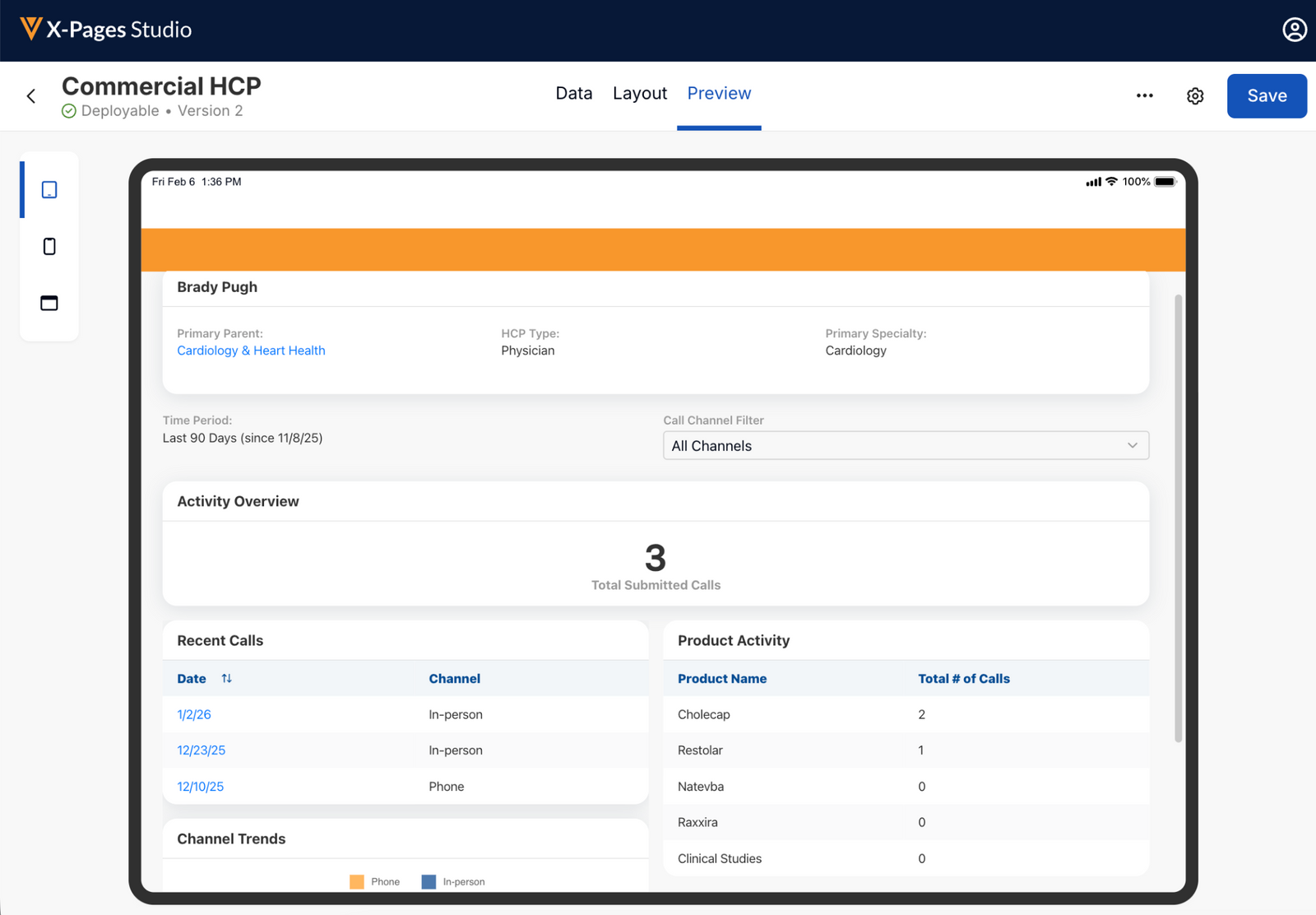
Task: Click the back arrow to leave Commercial HCP
Action: pos(30,95)
